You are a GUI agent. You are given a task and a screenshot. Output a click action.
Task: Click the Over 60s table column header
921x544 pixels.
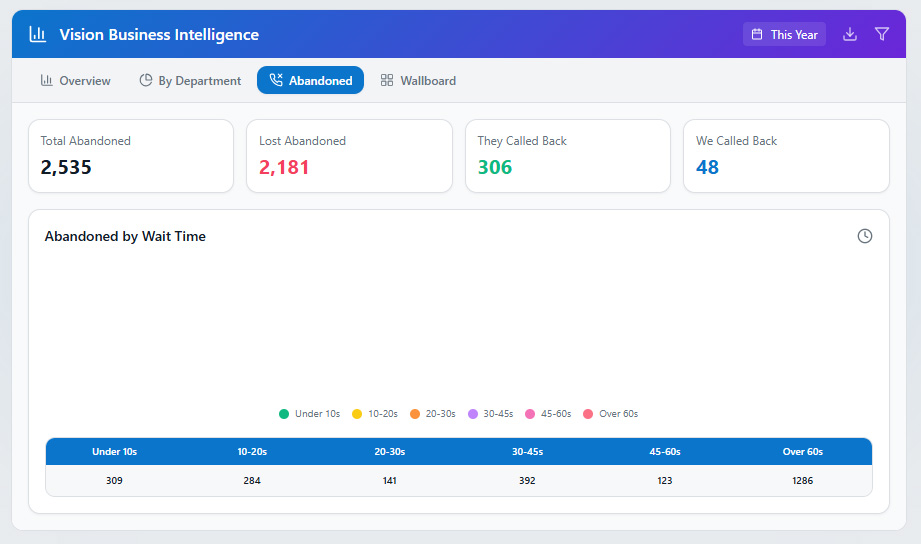pos(802,451)
